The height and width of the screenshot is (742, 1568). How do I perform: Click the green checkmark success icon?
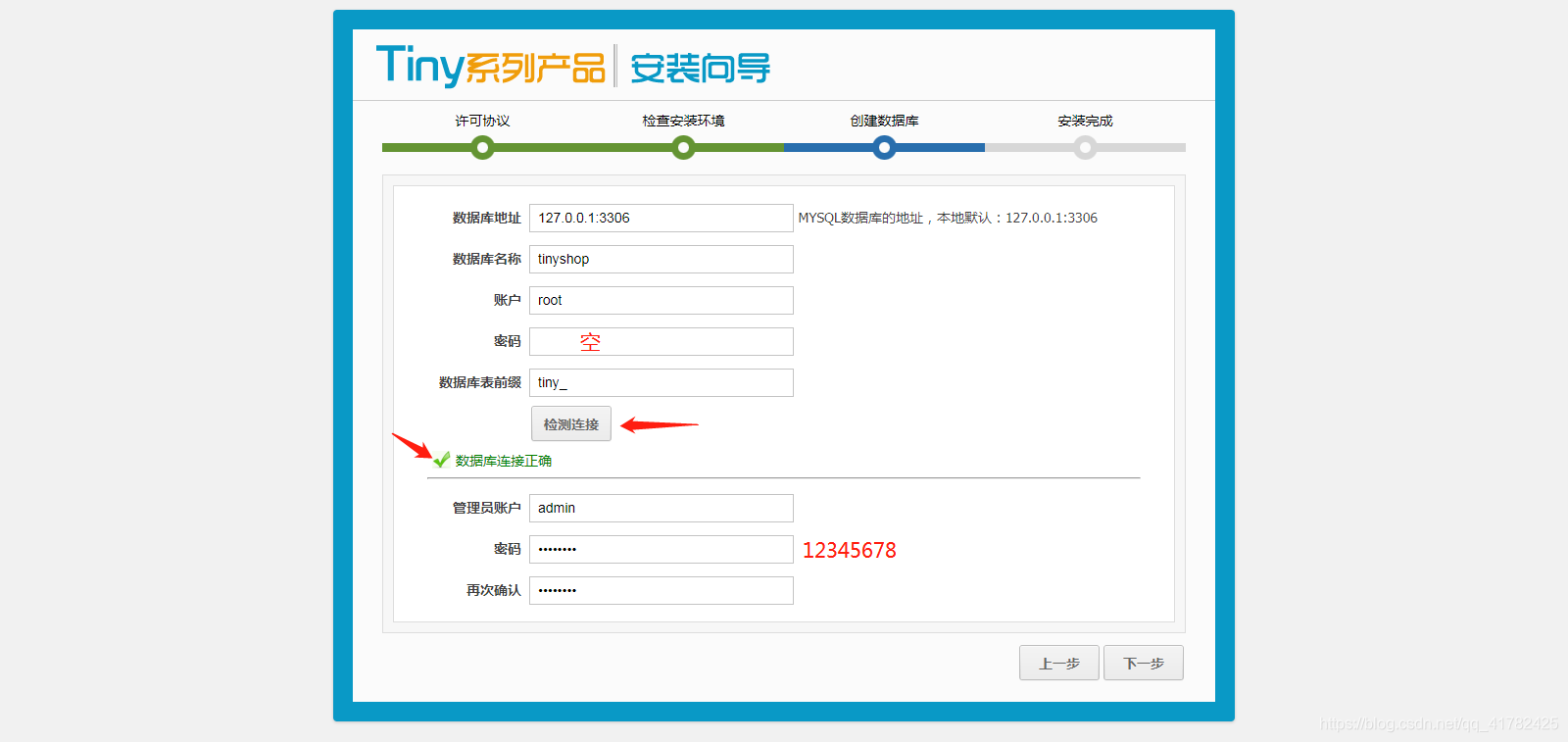pos(442,459)
